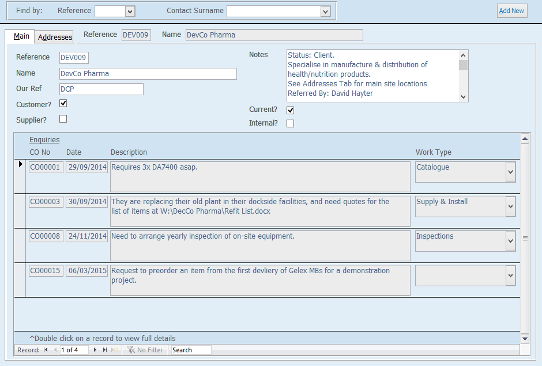Viewport: 542px width, 366px height.
Task: Toggle the Customer? checkbox
Action: (x=63, y=103)
